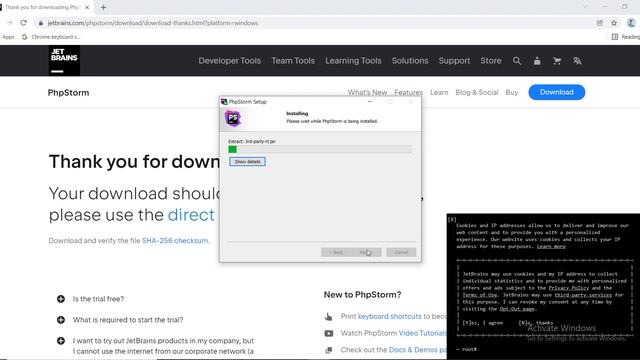Bookmark this page with star icon
Viewport: 640px width, 360px height.
[614, 23]
